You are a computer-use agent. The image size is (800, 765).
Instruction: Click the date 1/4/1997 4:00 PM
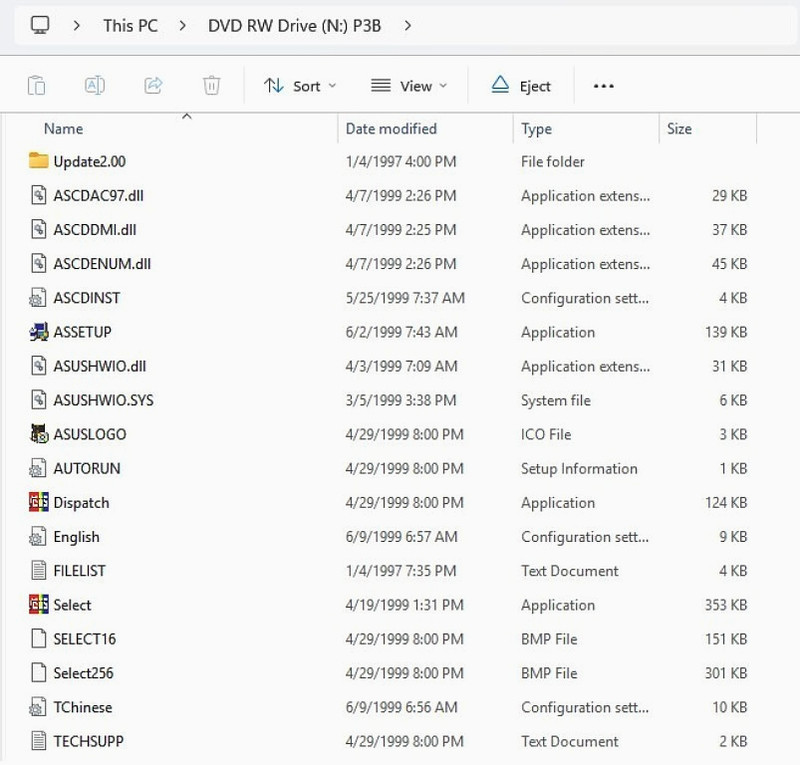click(401, 162)
